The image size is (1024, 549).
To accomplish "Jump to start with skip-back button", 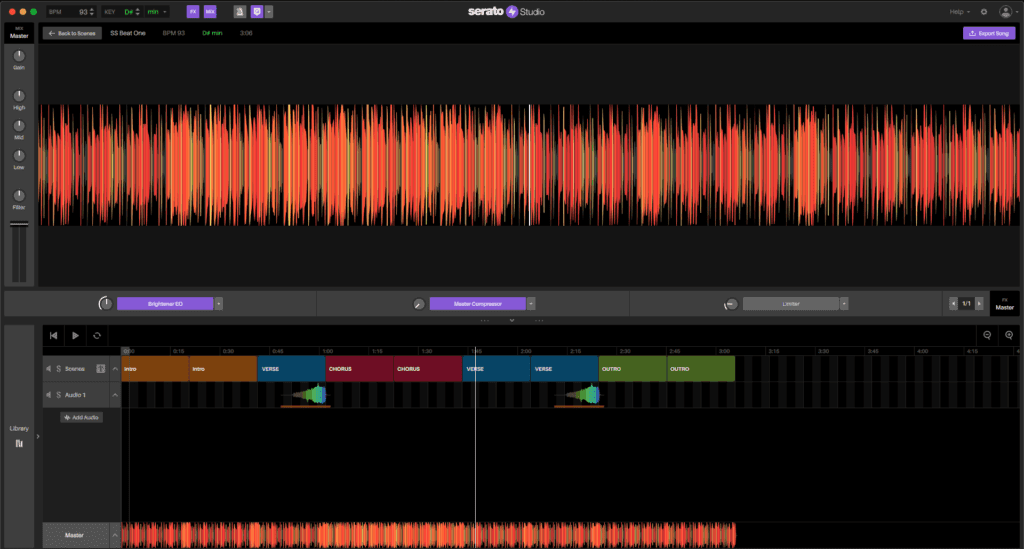I will [53, 336].
